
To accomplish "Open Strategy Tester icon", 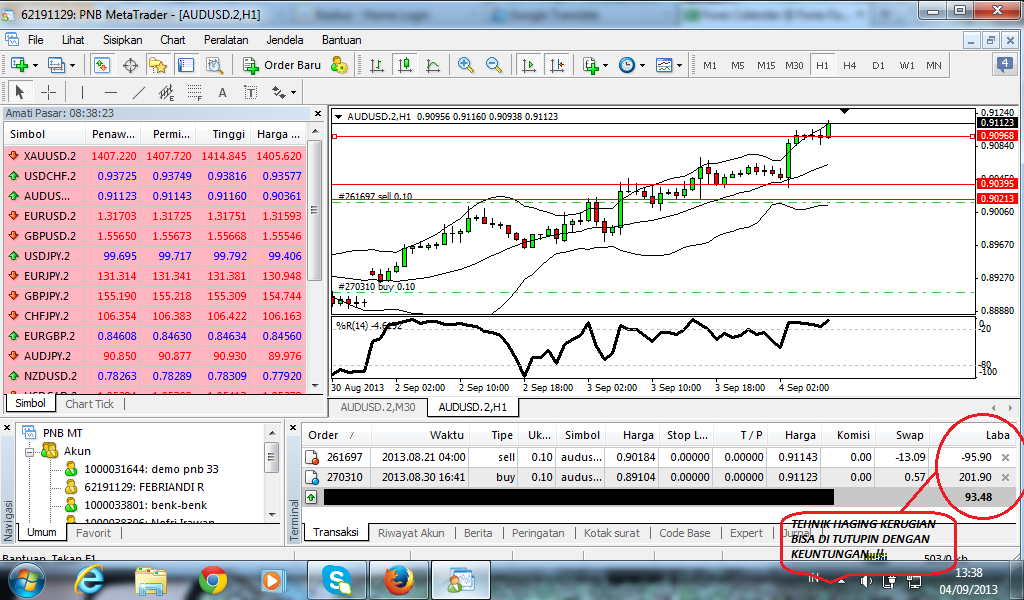I will tap(214, 65).
